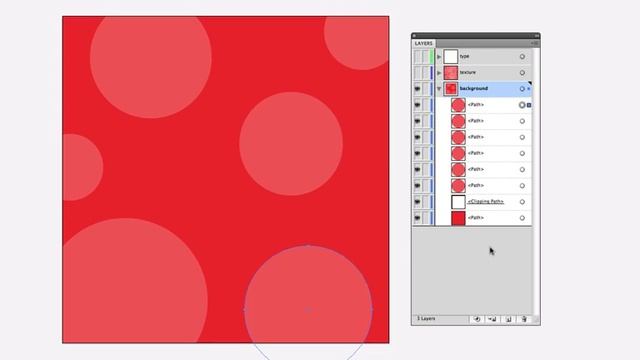Screen dimensions: 640x360
Task: Click Create New Sublayer icon in Layers panel
Action: point(492,319)
